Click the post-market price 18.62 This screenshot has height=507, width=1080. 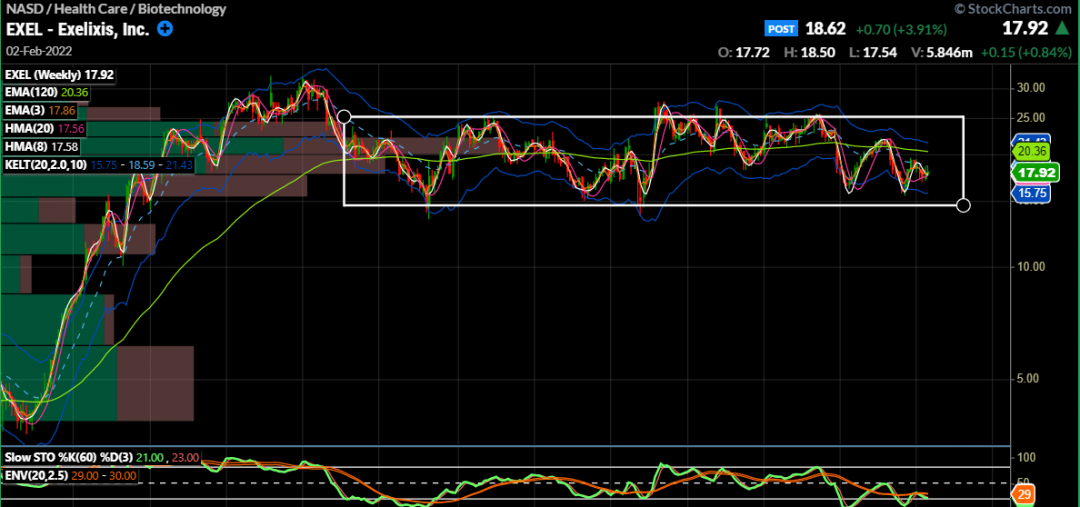coord(825,29)
